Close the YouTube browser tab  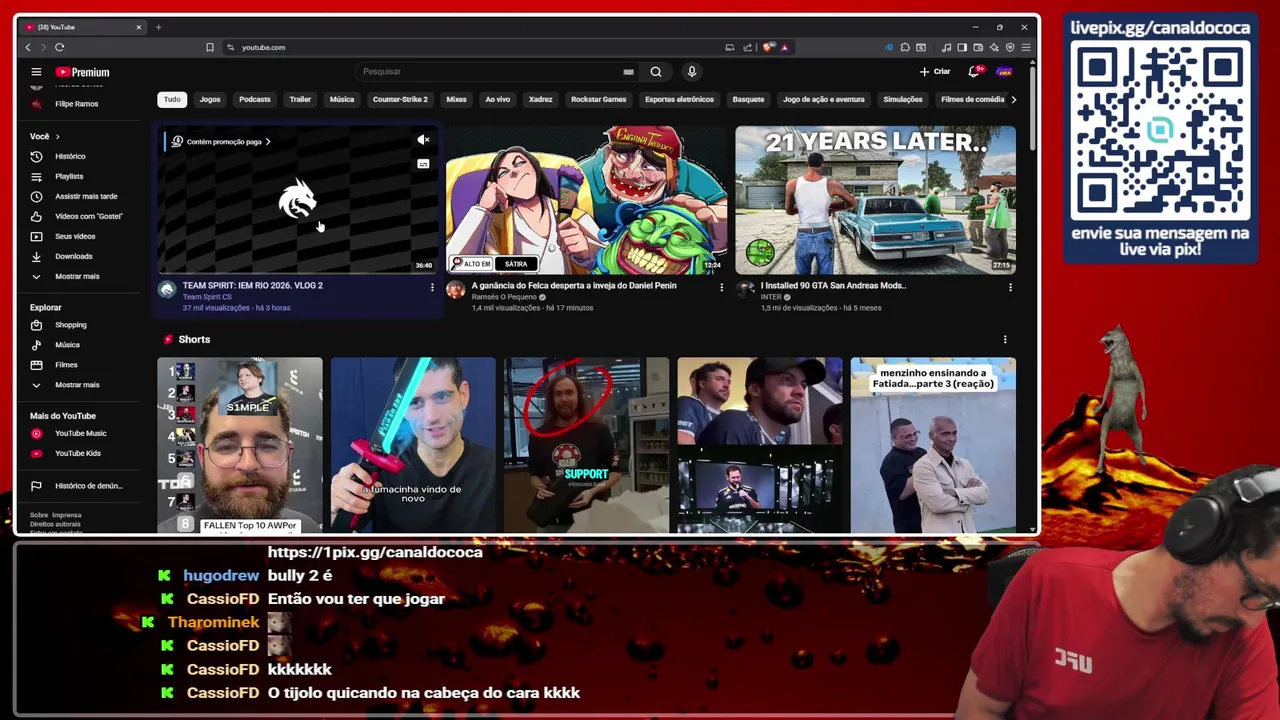[138, 27]
